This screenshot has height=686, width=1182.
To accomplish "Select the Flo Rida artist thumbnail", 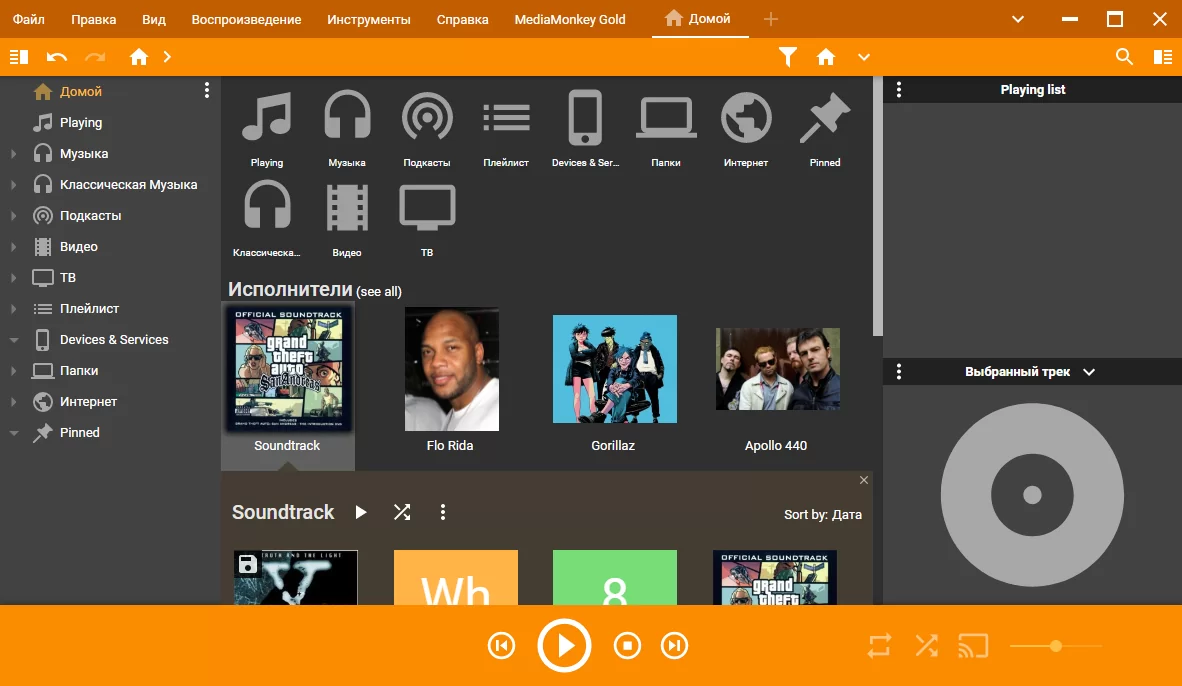I will [x=452, y=369].
